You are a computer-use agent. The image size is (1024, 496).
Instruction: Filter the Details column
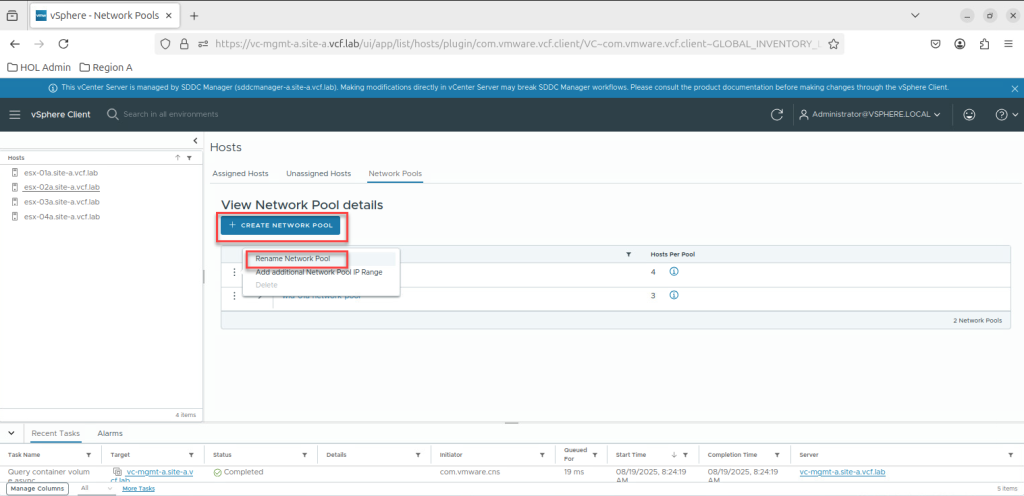click(419, 454)
